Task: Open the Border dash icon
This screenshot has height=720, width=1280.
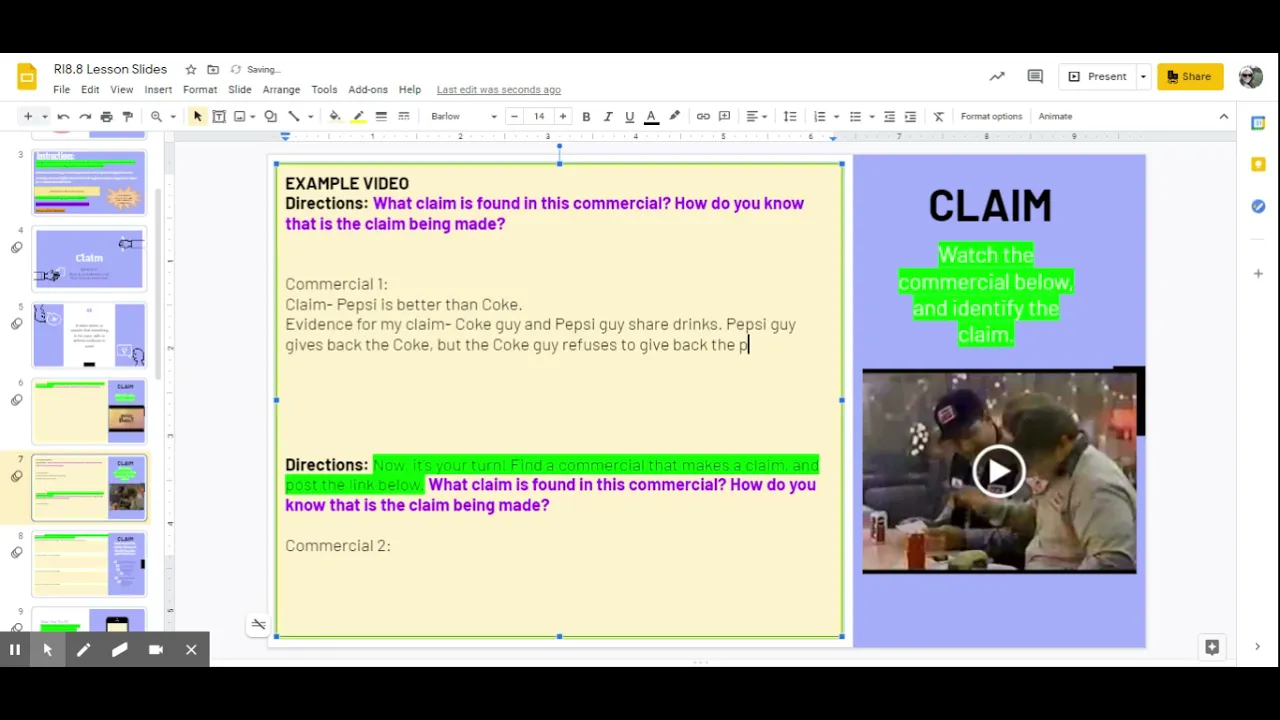Action: pos(404,117)
